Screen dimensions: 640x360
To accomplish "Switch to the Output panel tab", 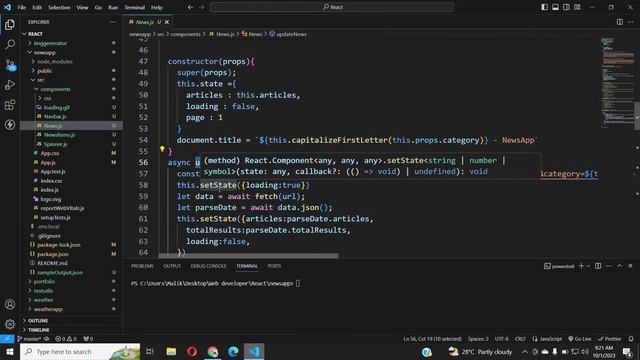I will pyautogui.click(x=172, y=266).
